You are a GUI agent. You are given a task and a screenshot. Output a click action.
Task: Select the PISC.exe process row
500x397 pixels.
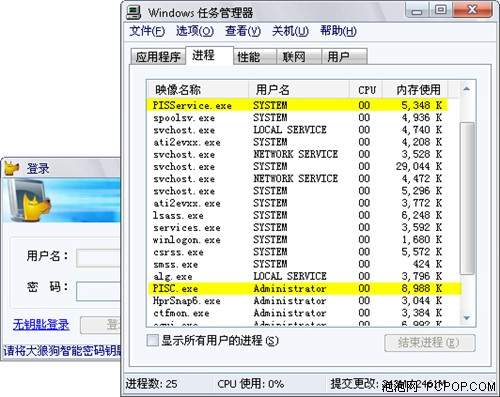(x=304, y=288)
